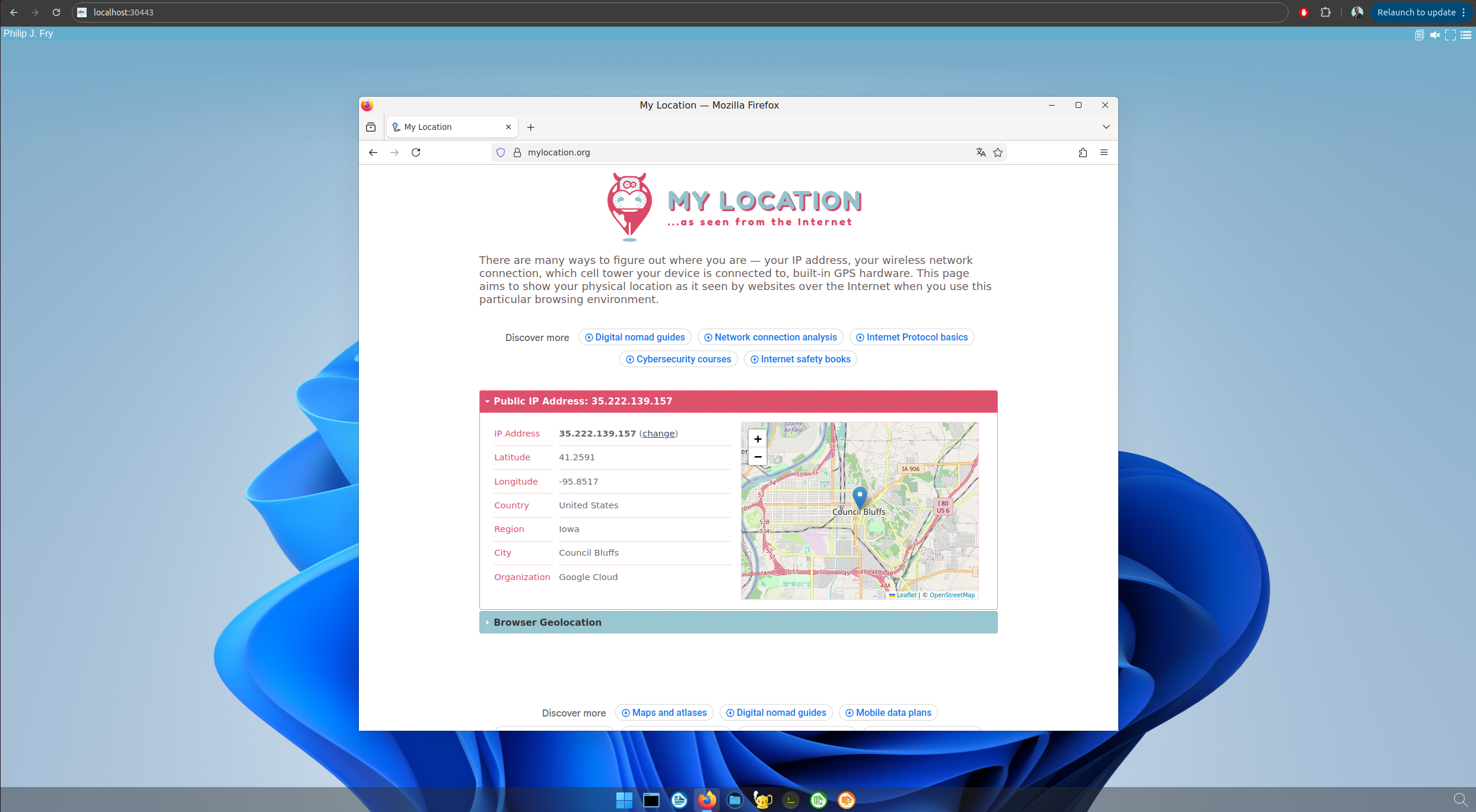Viewport: 1476px width, 812px height.
Task: Open the clipboard icon in the top toolbar
Action: point(1419,34)
